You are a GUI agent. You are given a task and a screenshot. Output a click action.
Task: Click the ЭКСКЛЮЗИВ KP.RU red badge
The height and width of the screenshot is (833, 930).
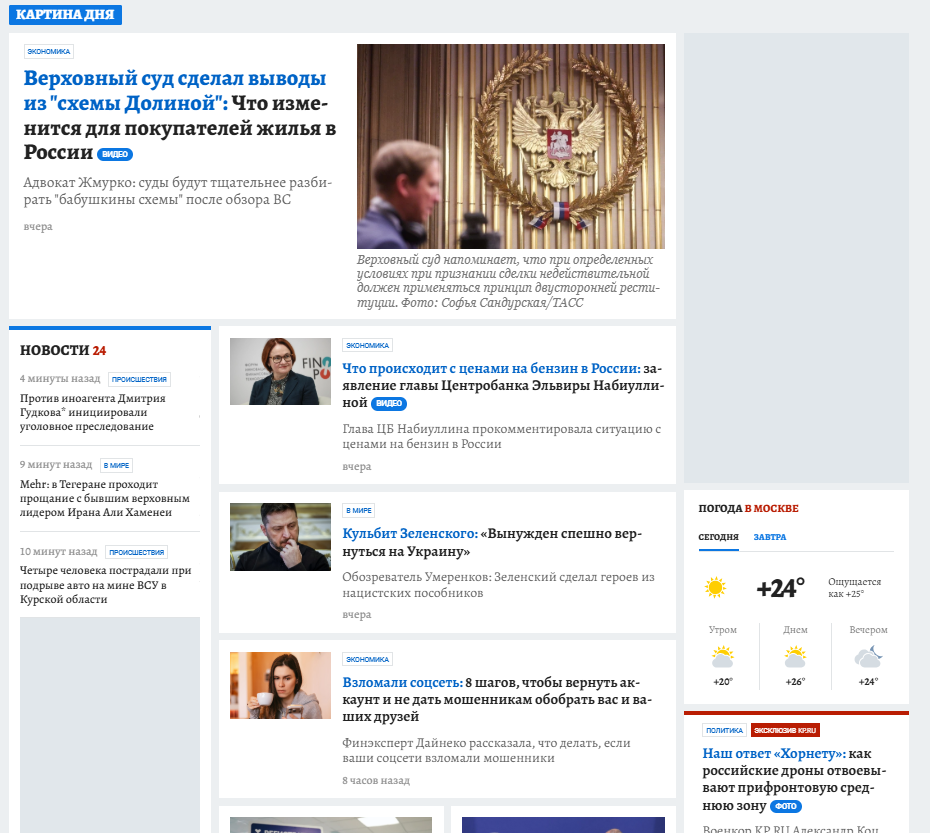tap(785, 730)
